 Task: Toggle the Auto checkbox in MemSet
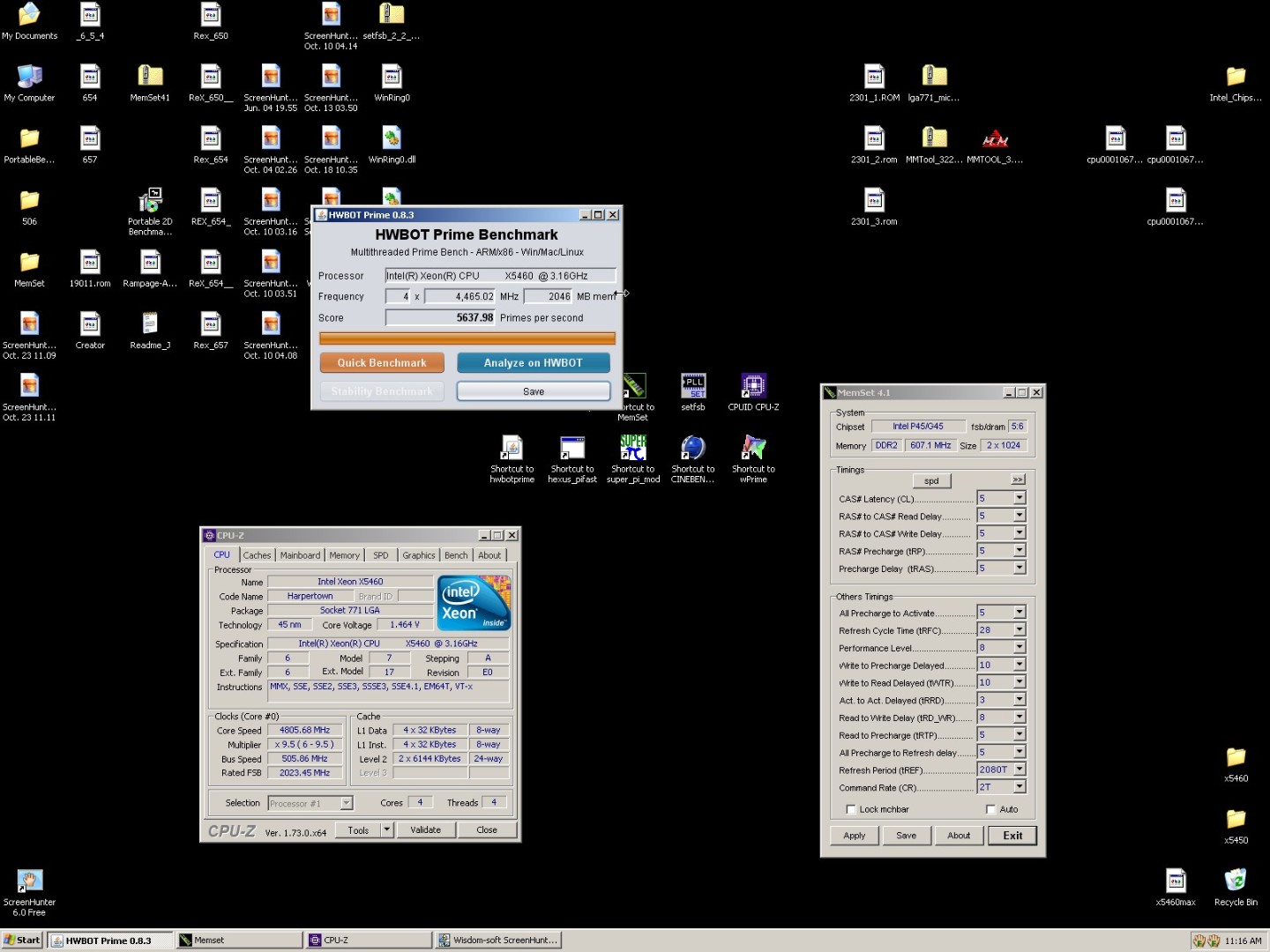(x=990, y=809)
